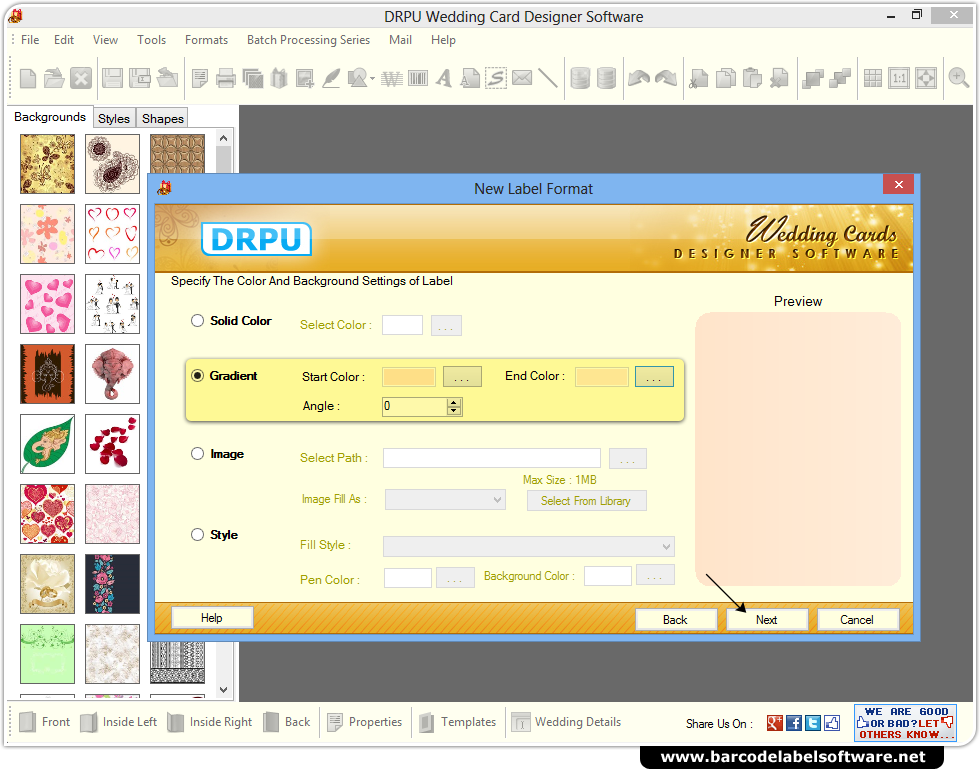
Task: Click the Undo arrow icon
Action: tap(639, 79)
